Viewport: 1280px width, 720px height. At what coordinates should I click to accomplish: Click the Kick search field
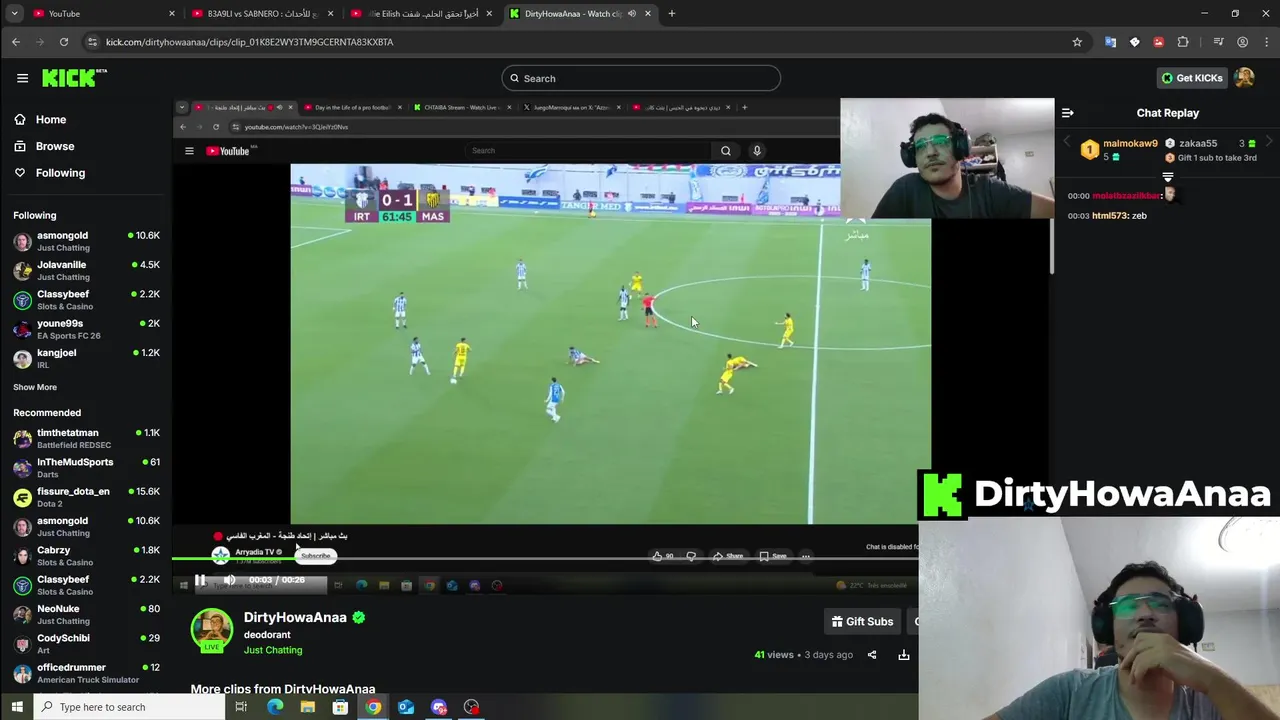[x=641, y=78]
